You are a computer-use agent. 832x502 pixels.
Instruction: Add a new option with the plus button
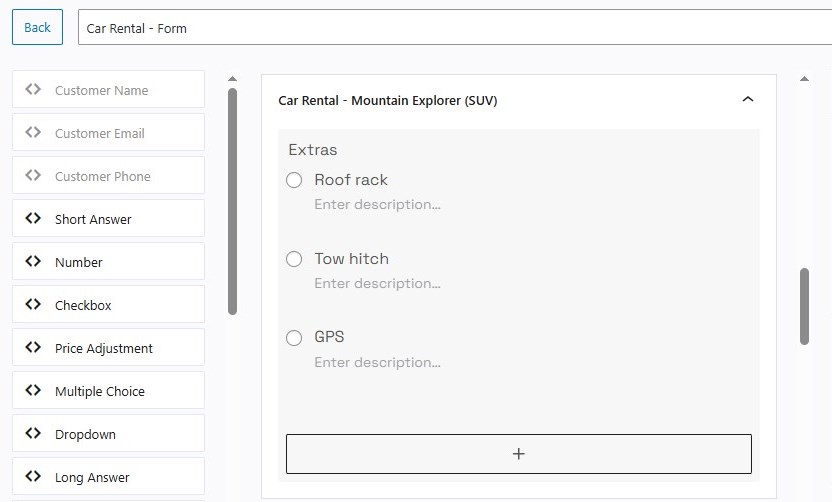pos(518,454)
